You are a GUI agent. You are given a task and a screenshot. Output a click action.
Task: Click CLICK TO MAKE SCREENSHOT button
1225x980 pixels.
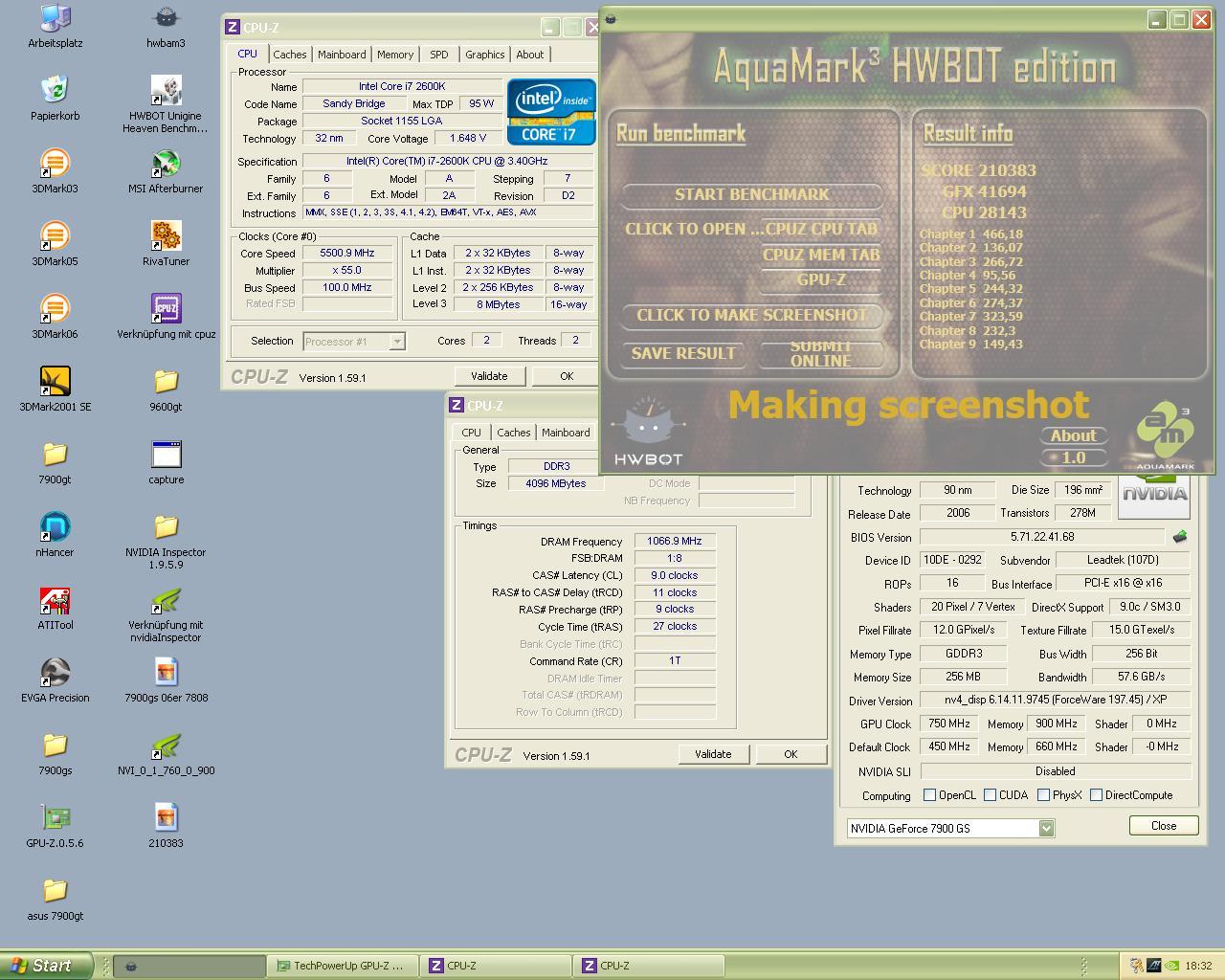752,315
